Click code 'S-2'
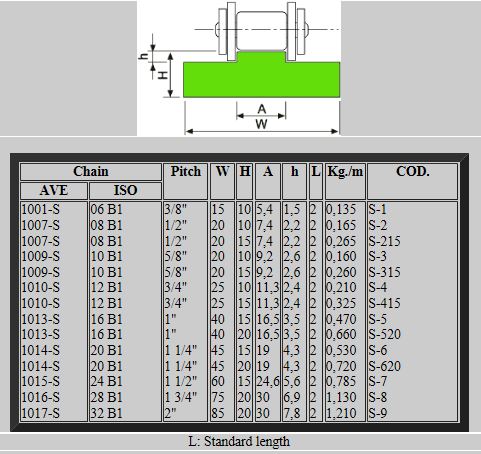 378,225
